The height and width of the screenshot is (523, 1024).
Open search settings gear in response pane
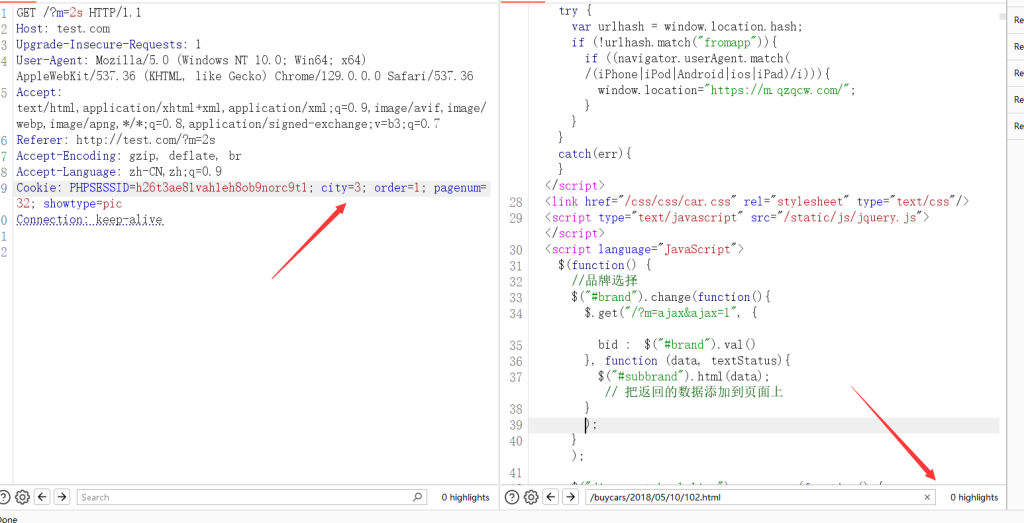coord(531,497)
